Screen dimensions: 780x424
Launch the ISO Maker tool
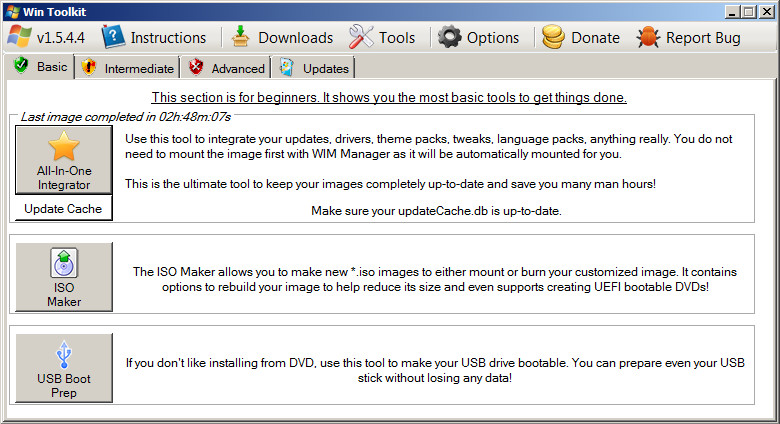pos(64,277)
